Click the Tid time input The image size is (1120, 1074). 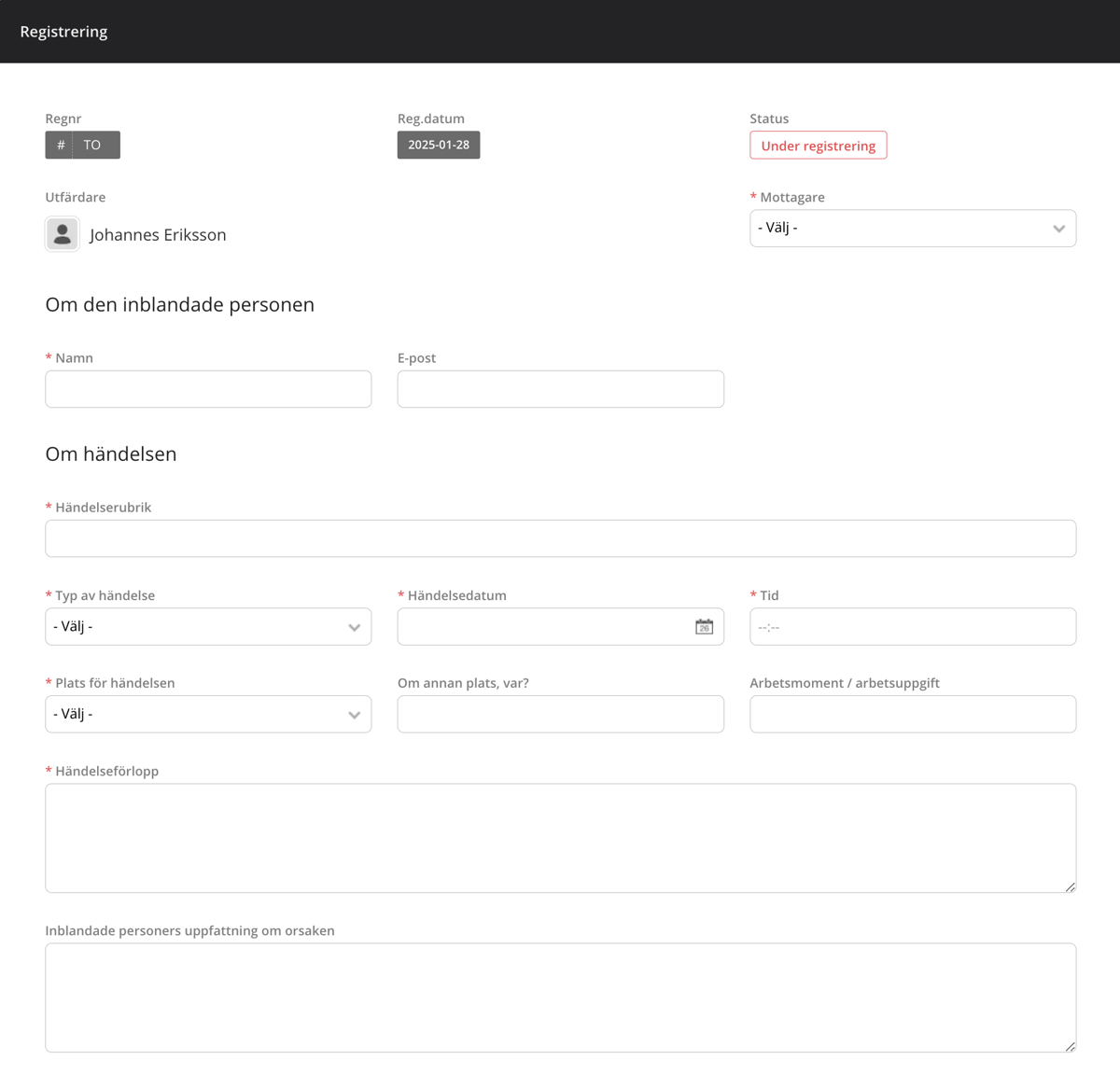tap(912, 627)
